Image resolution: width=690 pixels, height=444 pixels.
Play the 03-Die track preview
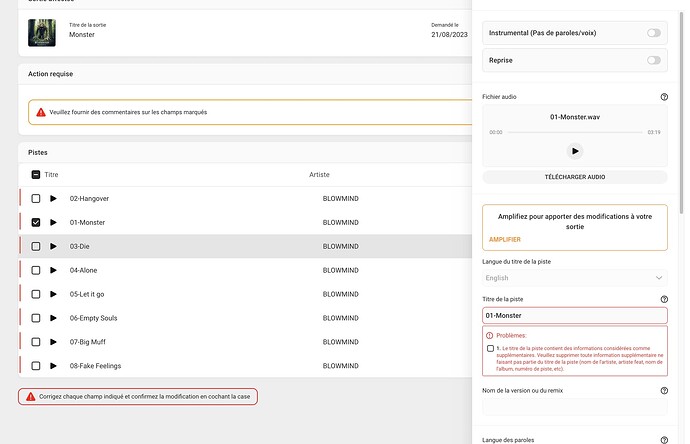pos(53,246)
